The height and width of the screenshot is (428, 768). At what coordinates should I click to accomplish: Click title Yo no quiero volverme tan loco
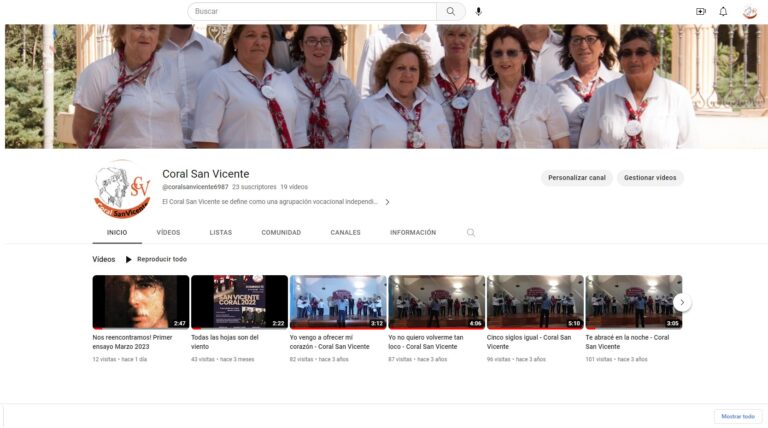426,342
